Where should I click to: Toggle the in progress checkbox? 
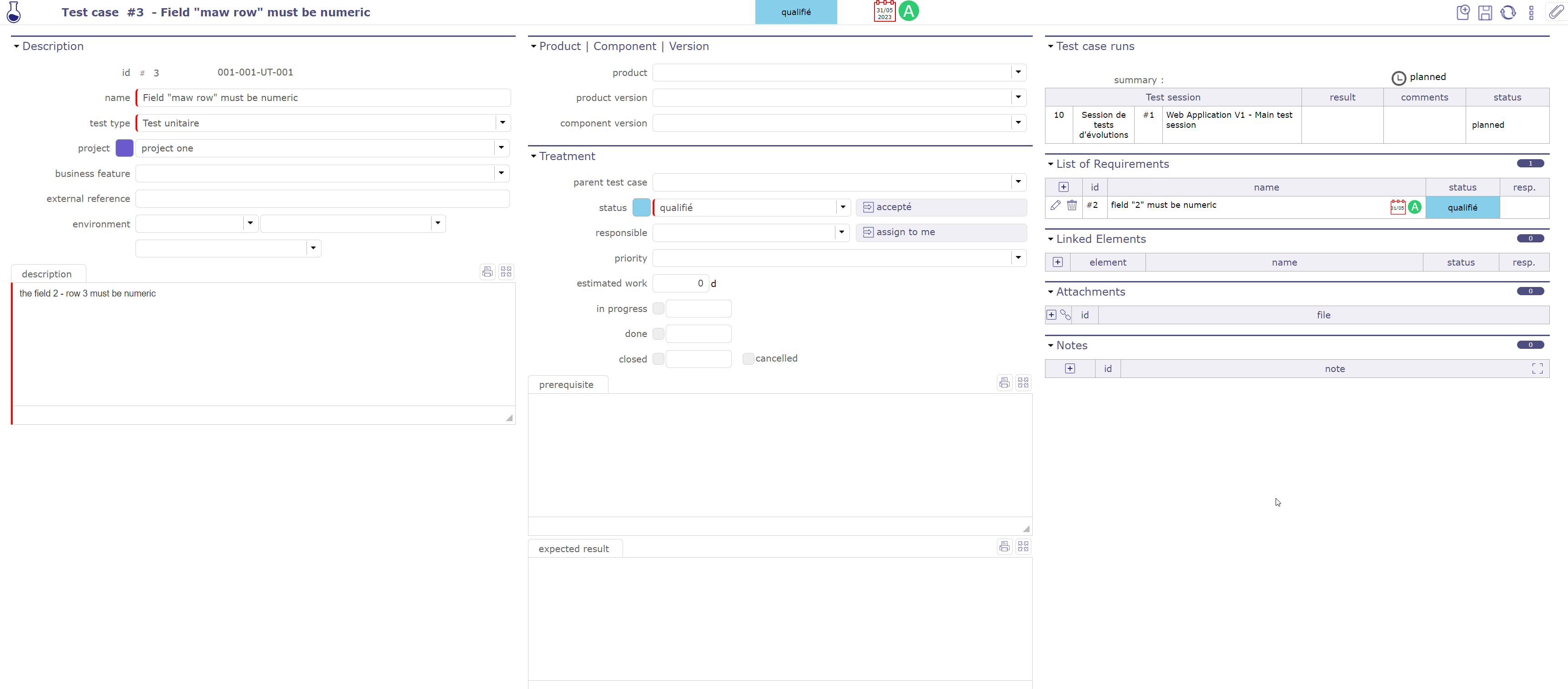point(658,309)
